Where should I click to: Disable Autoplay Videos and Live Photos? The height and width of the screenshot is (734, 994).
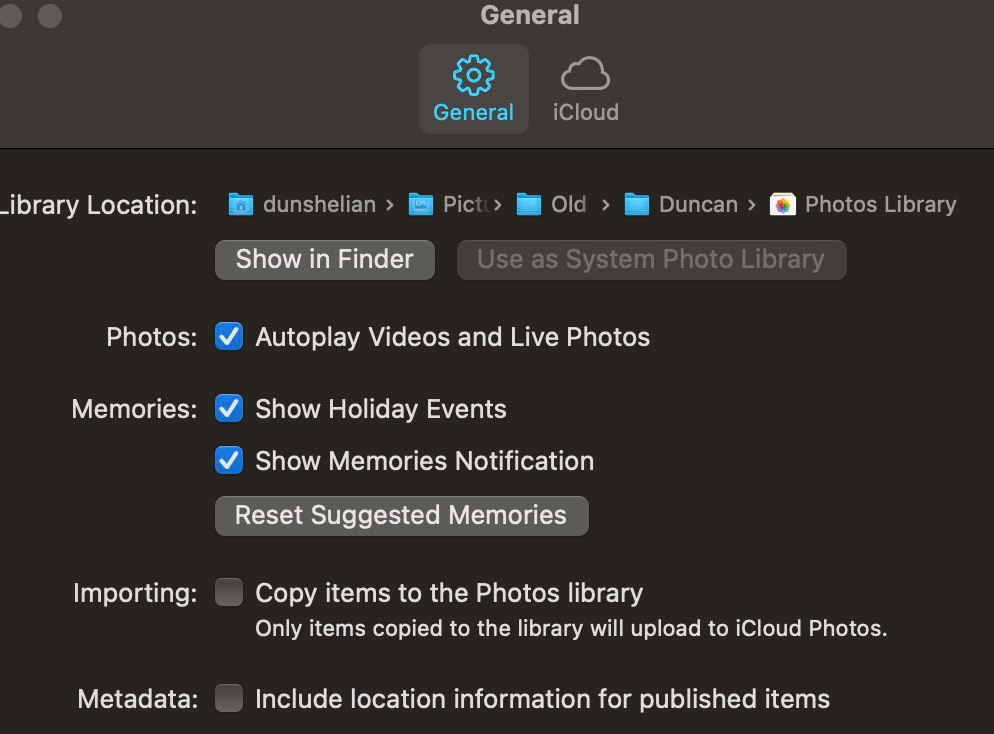(229, 337)
